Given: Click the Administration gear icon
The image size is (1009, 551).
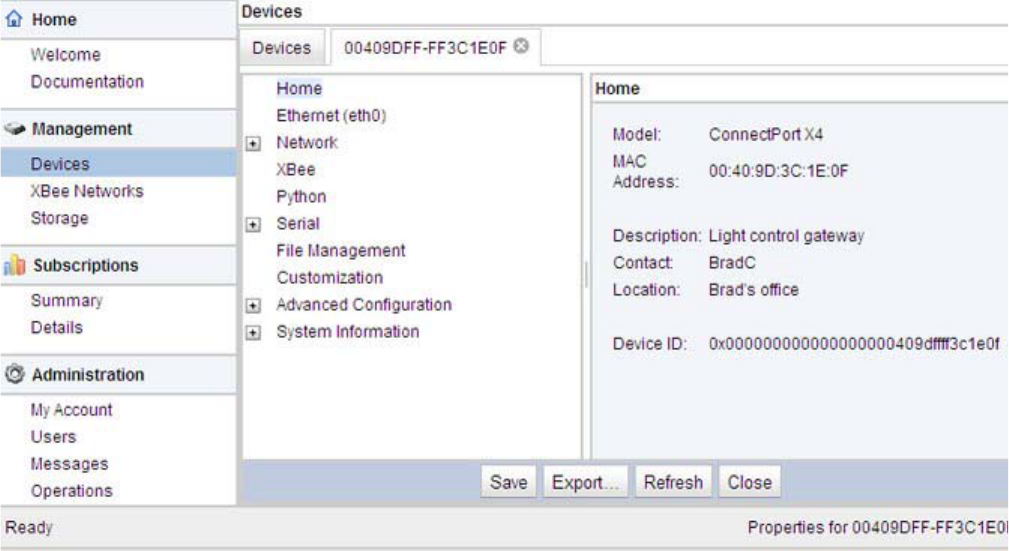Looking at the screenshot, I should (x=15, y=375).
